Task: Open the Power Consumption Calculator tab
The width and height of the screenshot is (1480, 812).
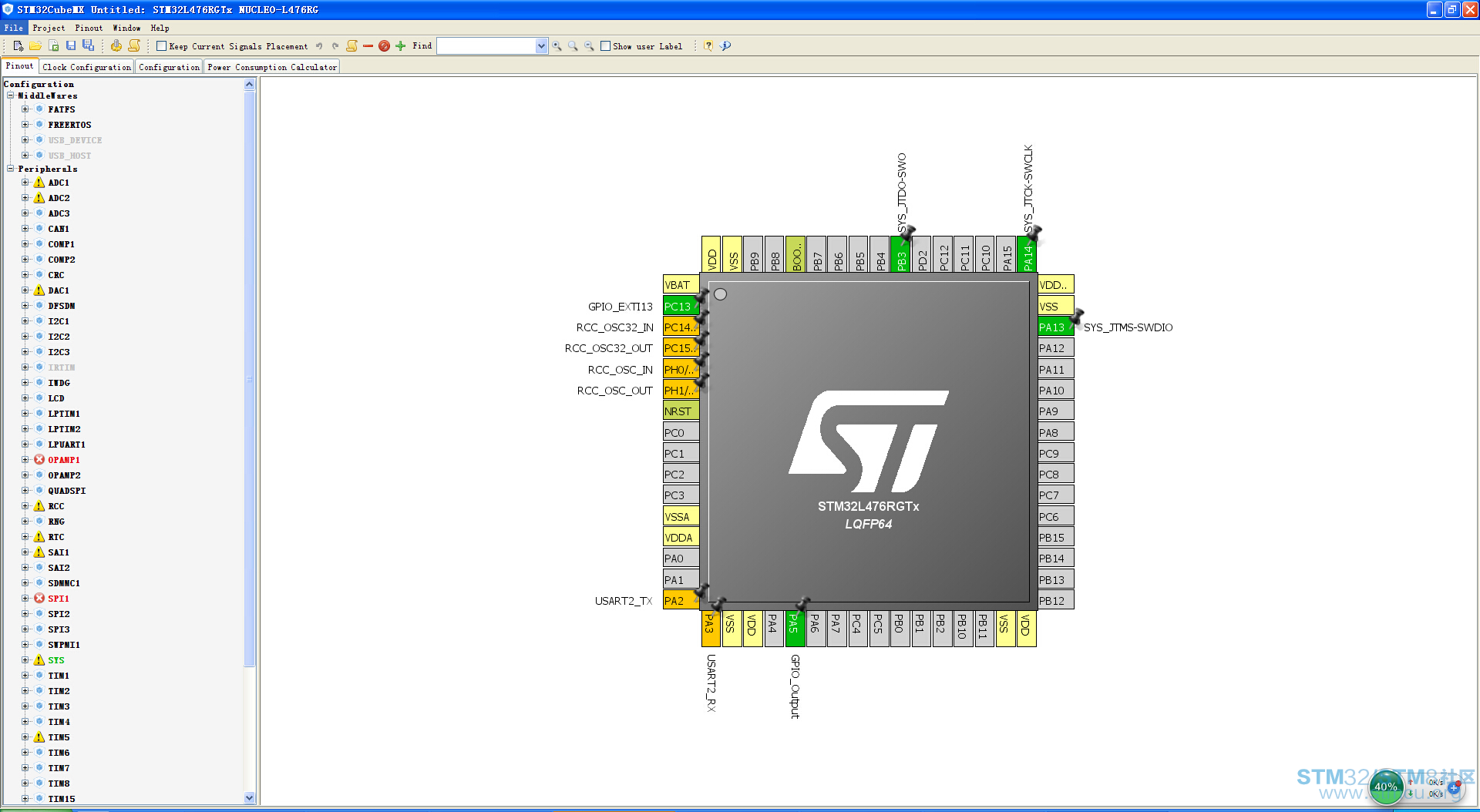Action: click(272, 67)
